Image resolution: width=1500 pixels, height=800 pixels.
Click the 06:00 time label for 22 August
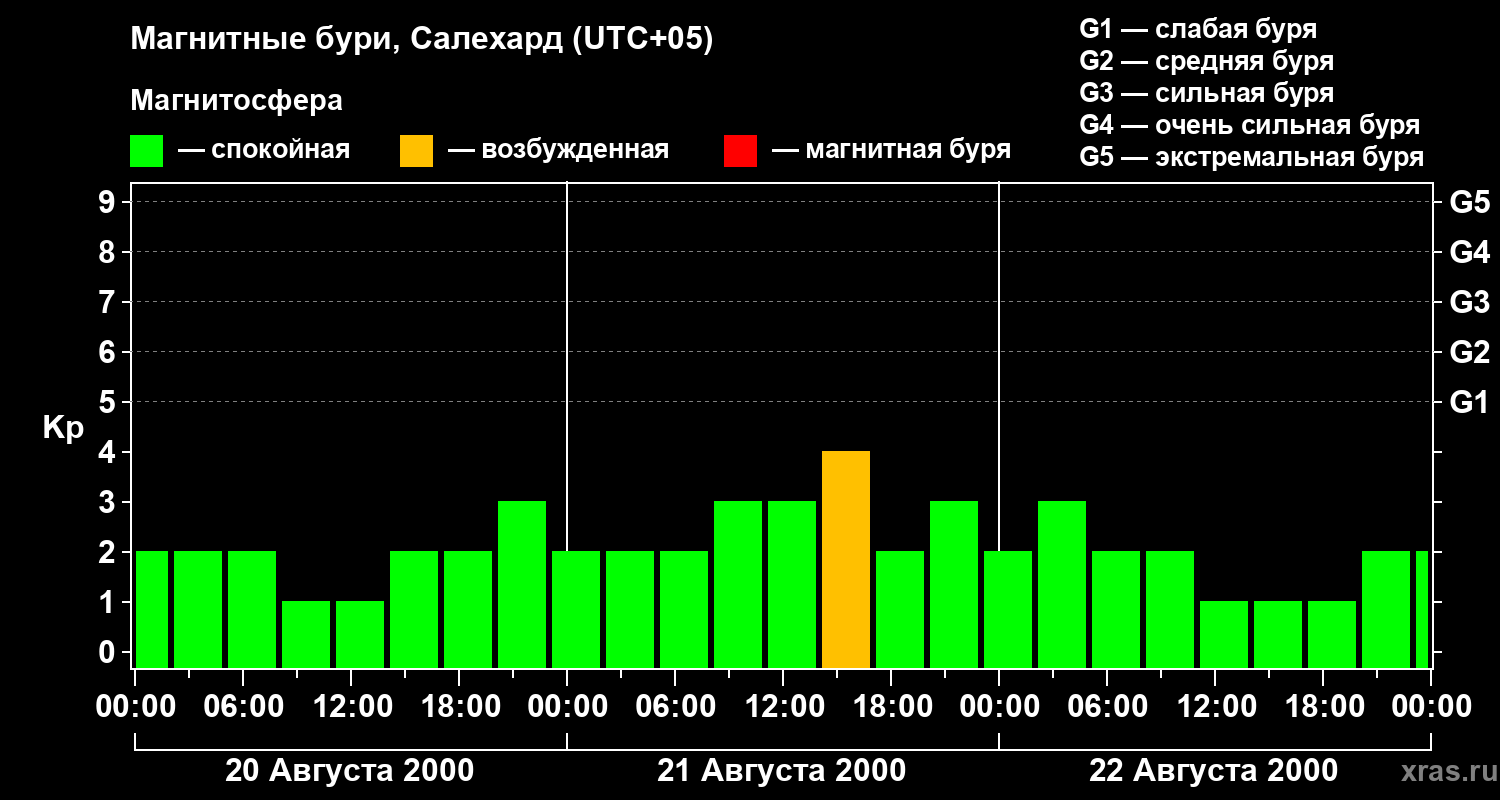(1108, 707)
